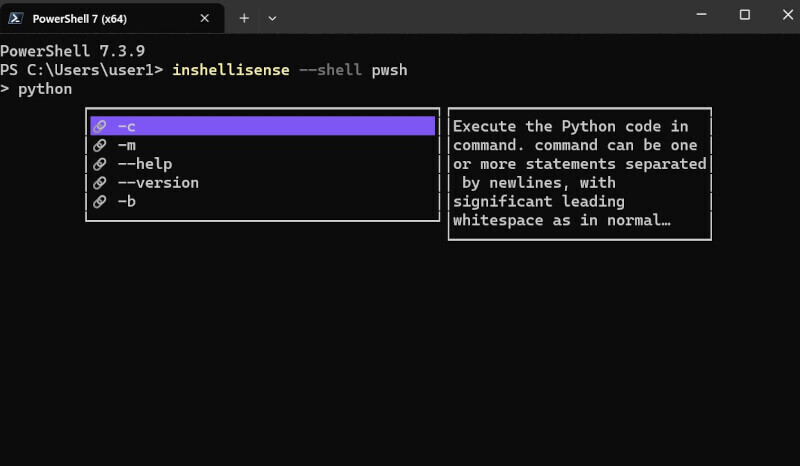800x466 pixels.
Task: Minimize the terminal window
Action: (702, 15)
